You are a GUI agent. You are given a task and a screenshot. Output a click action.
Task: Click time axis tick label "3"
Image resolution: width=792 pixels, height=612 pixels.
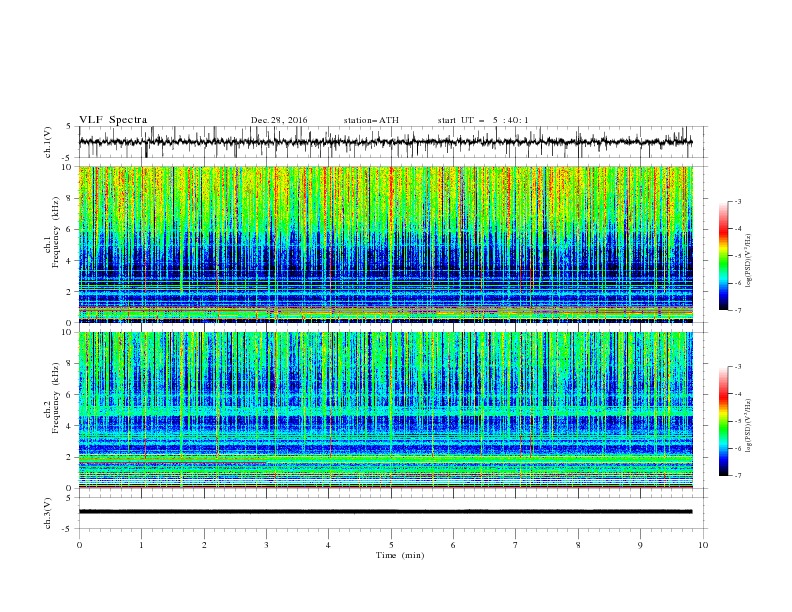coord(266,545)
